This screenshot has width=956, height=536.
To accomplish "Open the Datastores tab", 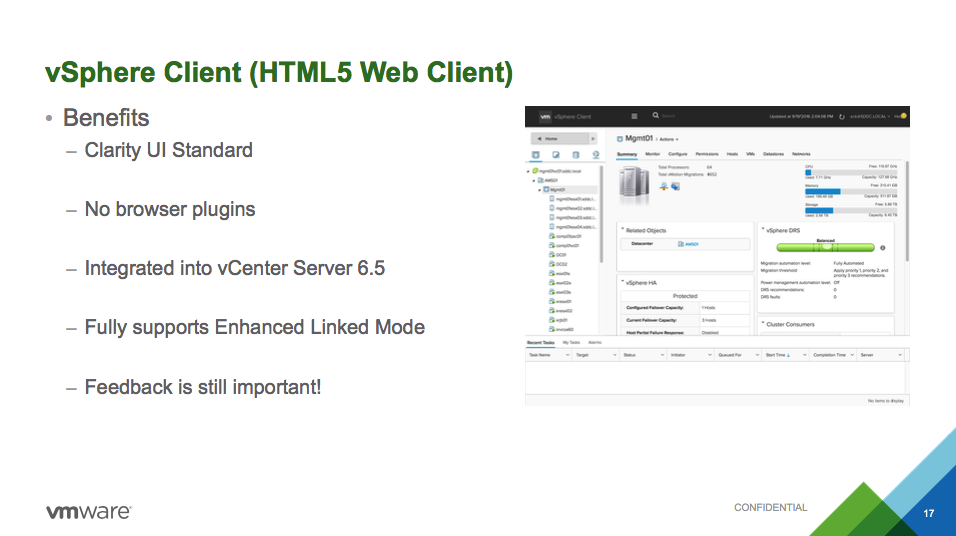I will pyautogui.click(x=773, y=155).
